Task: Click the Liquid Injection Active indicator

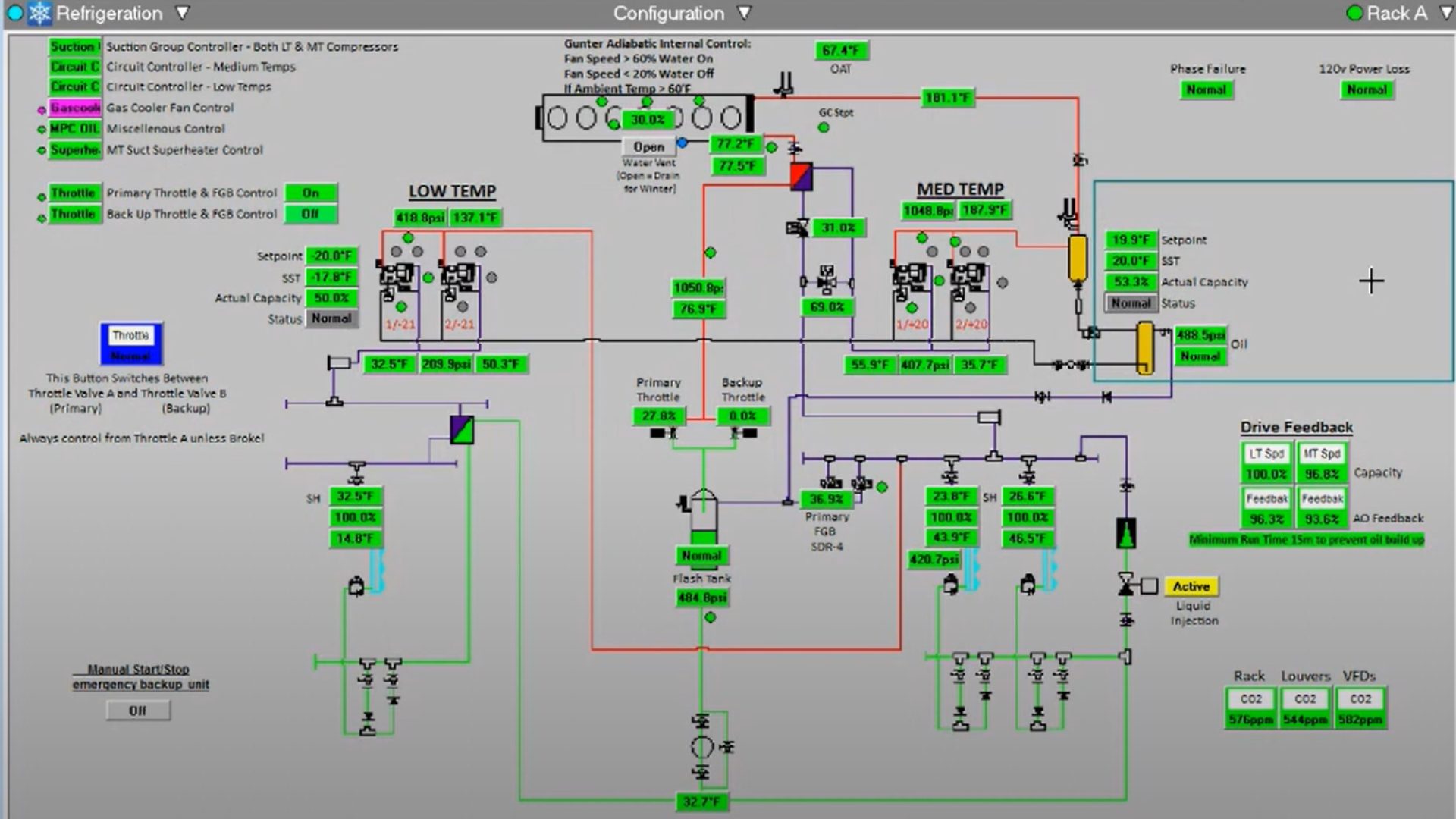Action: click(1191, 586)
